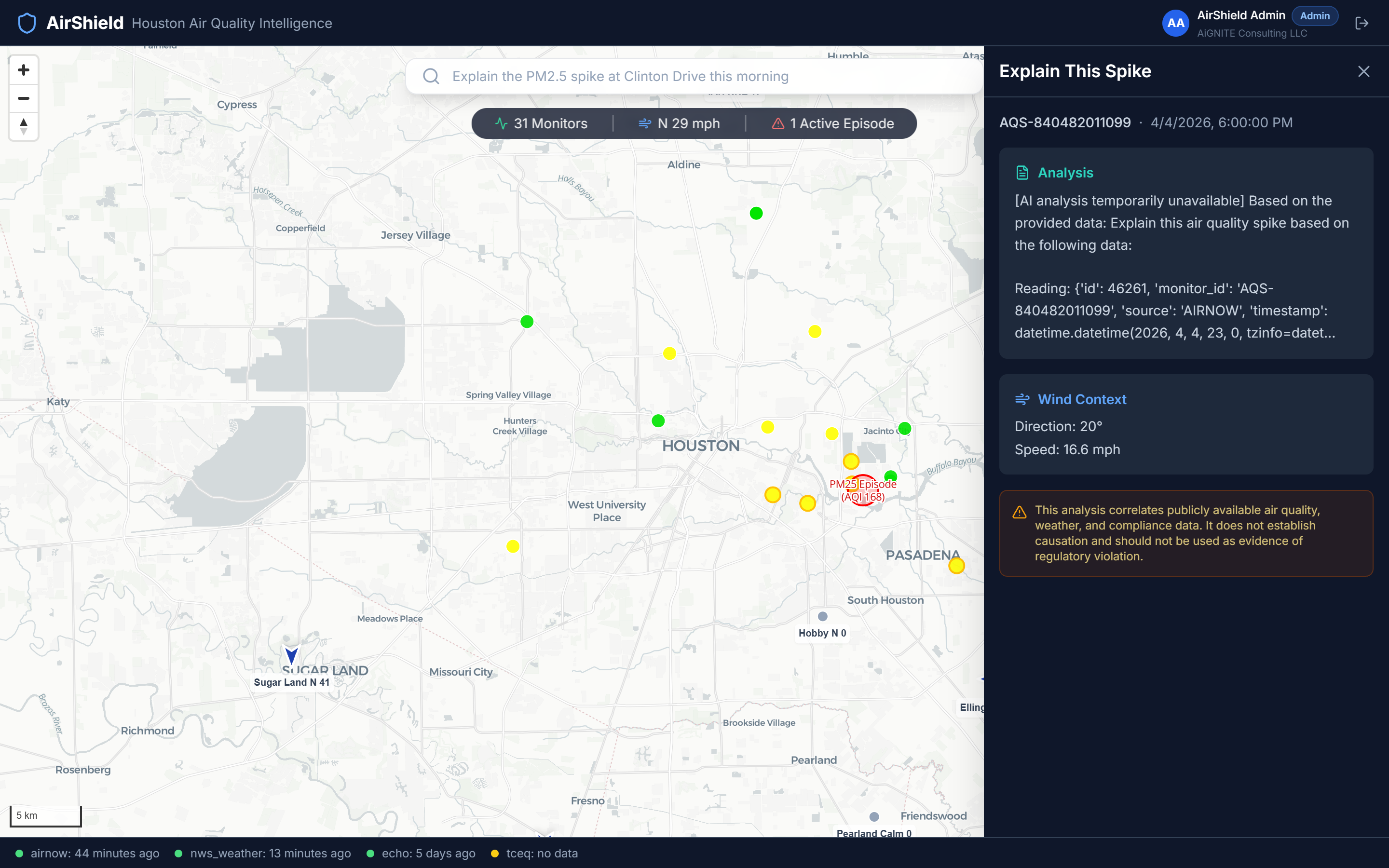Viewport: 1389px width, 868px height.
Task: Click the AirShield shield logo
Action: [27, 22]
